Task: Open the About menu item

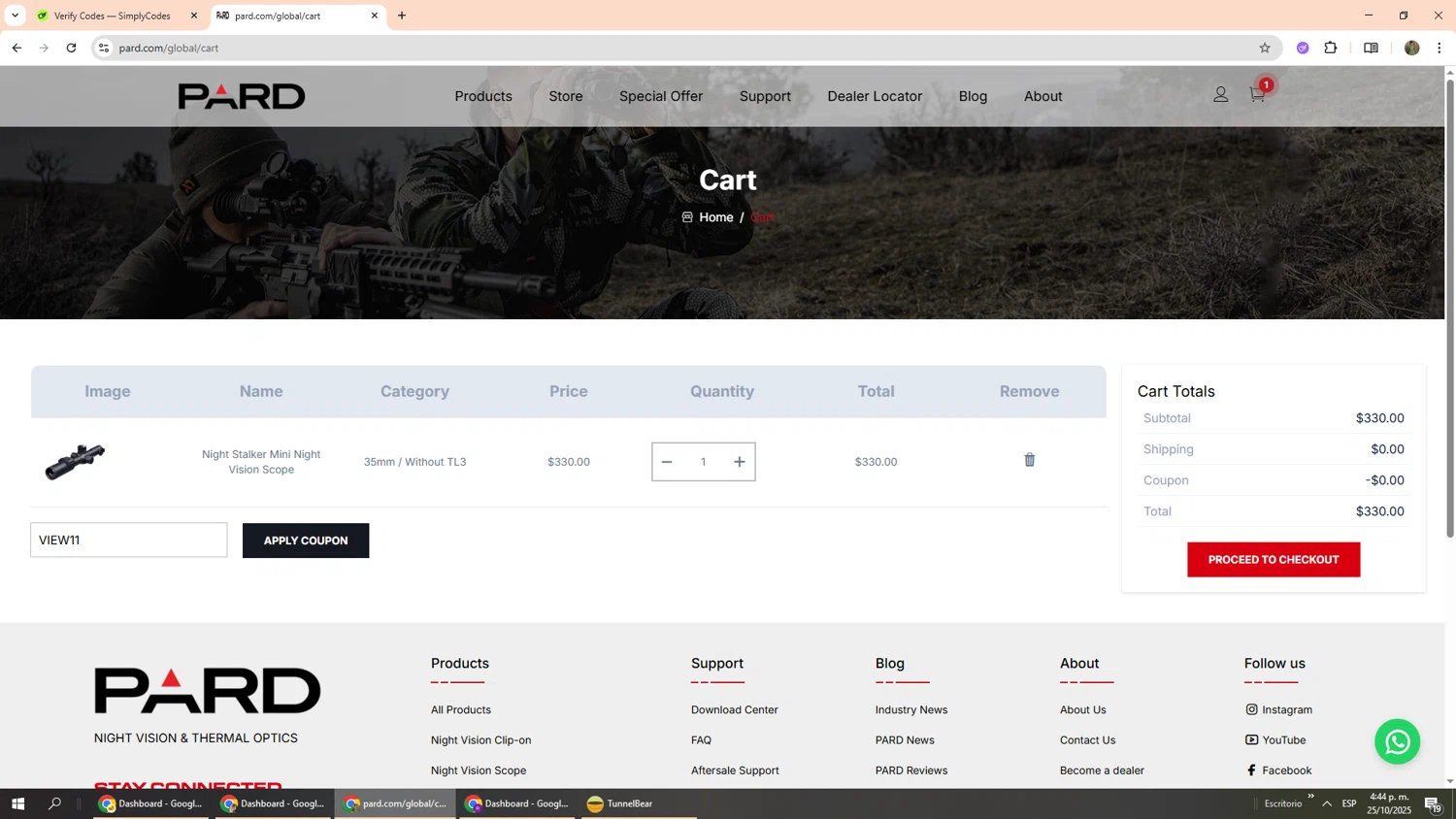Action: pyautogui.click(x=1042, y=96)
